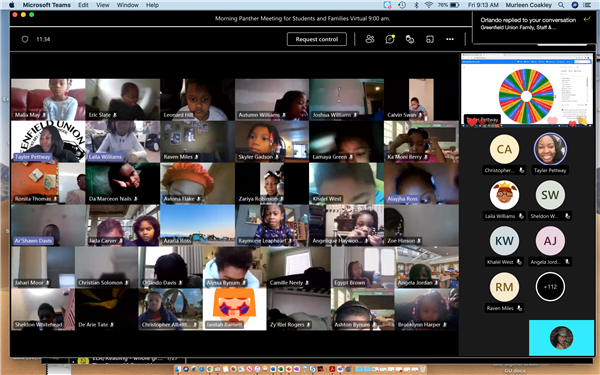
Task: Click the shared spinner wheel screen thumbnail
Action: point(527,90)
